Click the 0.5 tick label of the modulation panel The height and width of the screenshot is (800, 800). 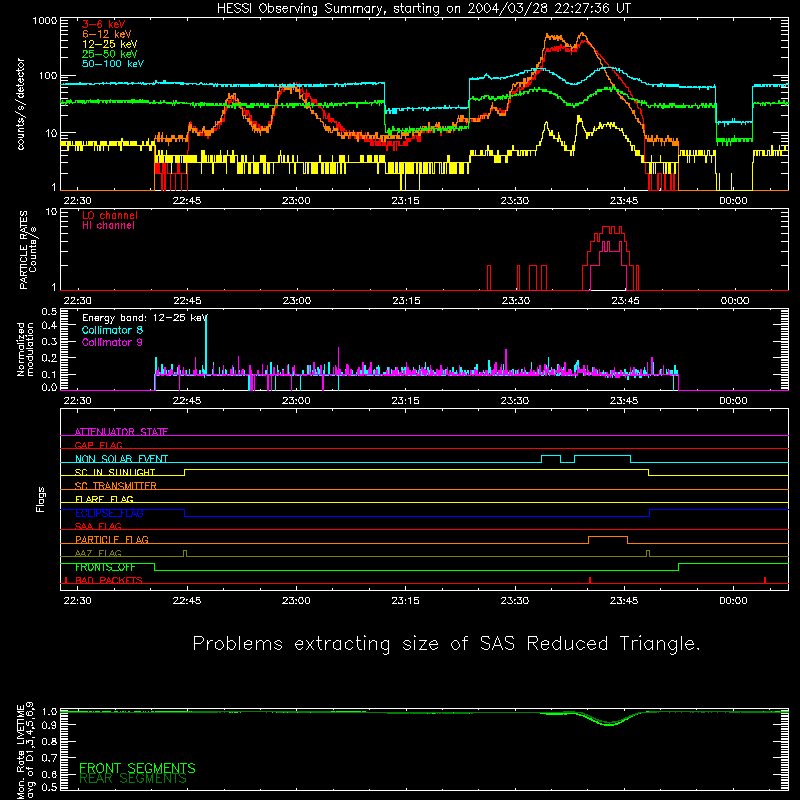[x=49, y=312]
